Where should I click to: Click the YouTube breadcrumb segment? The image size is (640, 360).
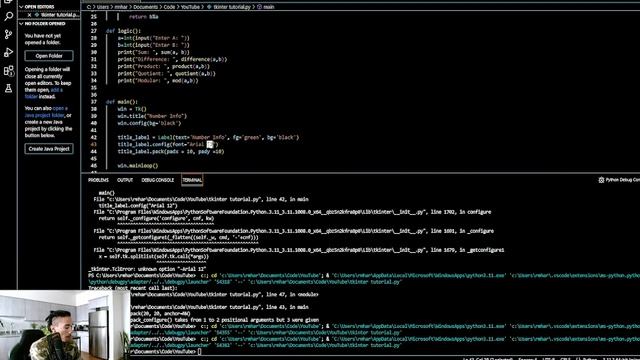191,7
